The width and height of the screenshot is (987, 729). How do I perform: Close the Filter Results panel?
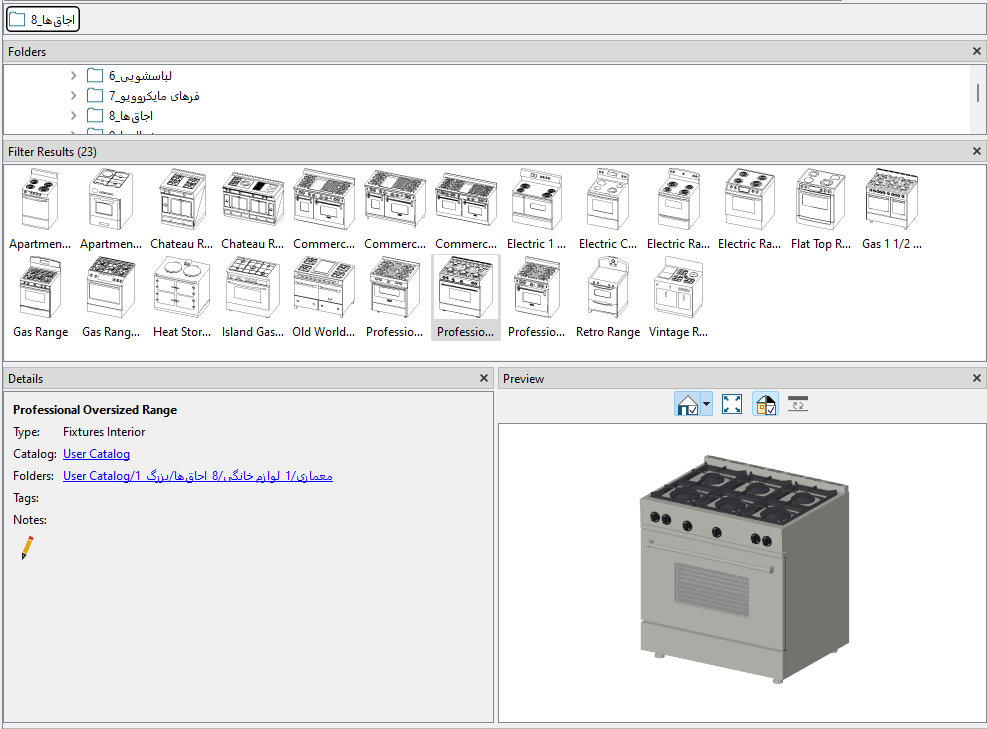pyautogui.click(x=977, y=151)
